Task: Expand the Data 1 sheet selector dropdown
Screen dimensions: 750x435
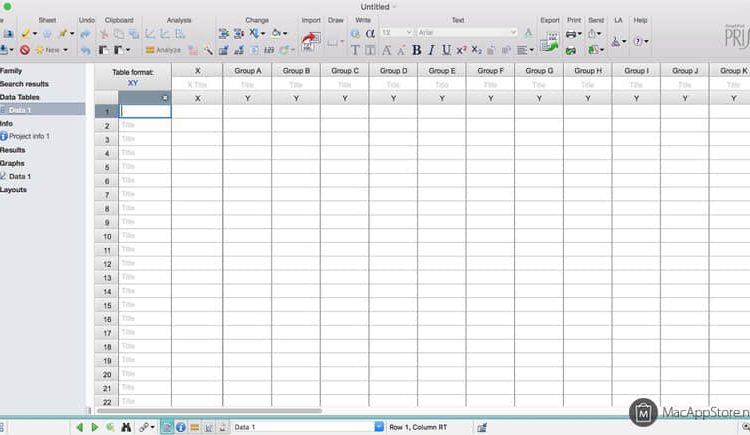Action: tap(379, 427)
